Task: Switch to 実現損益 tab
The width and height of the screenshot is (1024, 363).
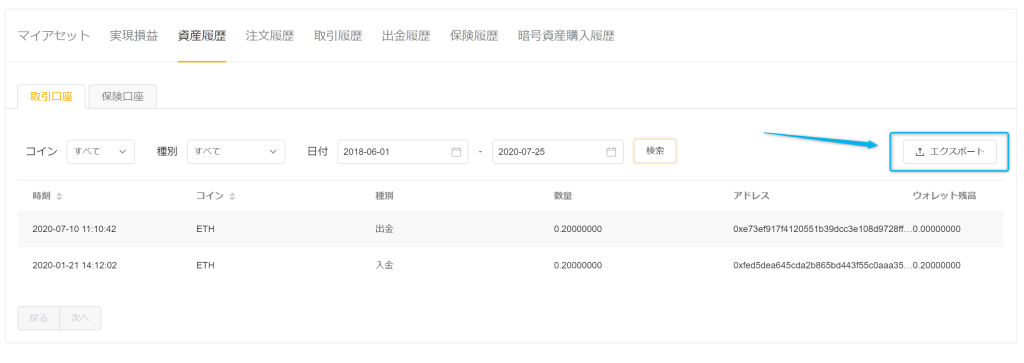Action: 134,36
